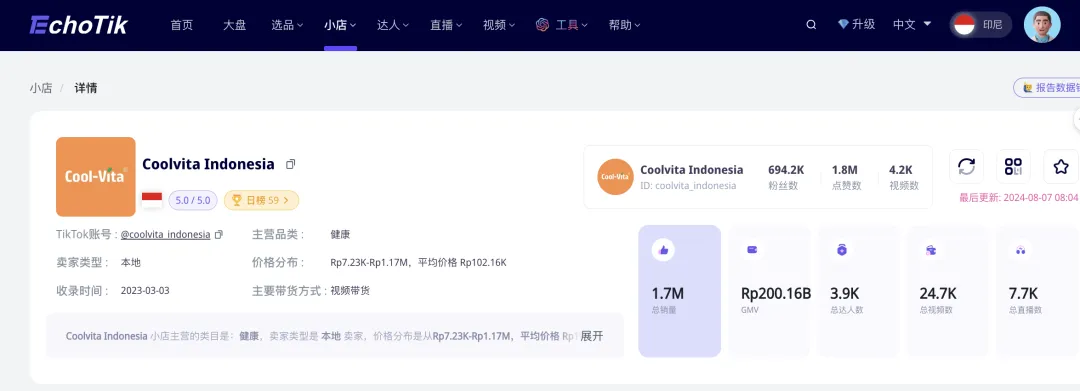Open the 视频 dropdown menu
The height and width of the screenshot is (391, 1080).
[x=499, y=25]
